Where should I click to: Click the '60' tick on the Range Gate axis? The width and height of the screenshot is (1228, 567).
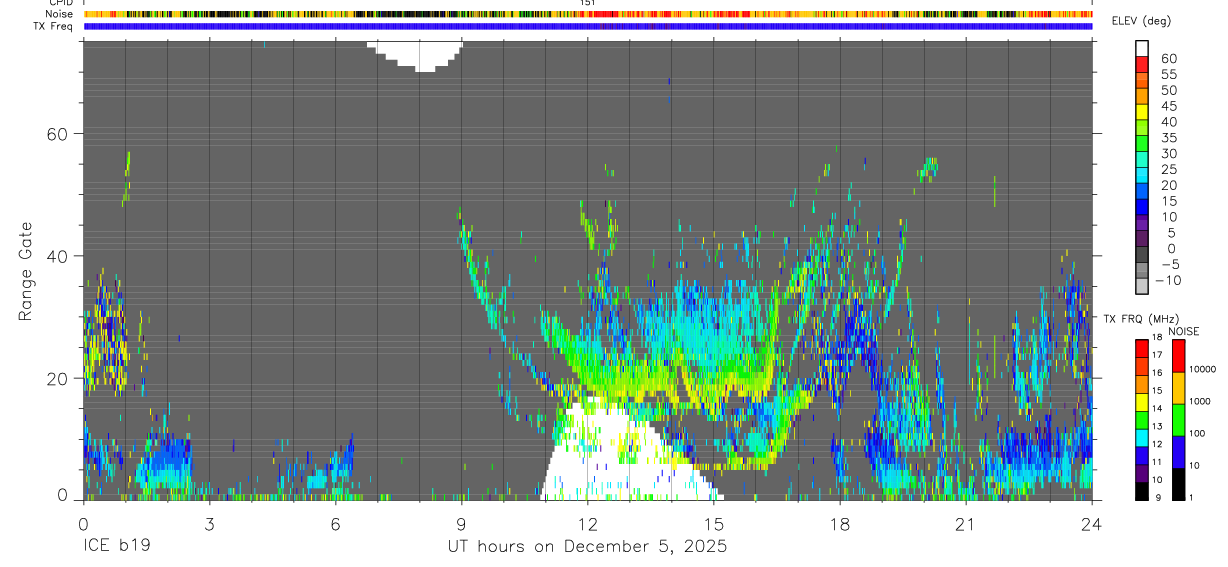(55, 134)
